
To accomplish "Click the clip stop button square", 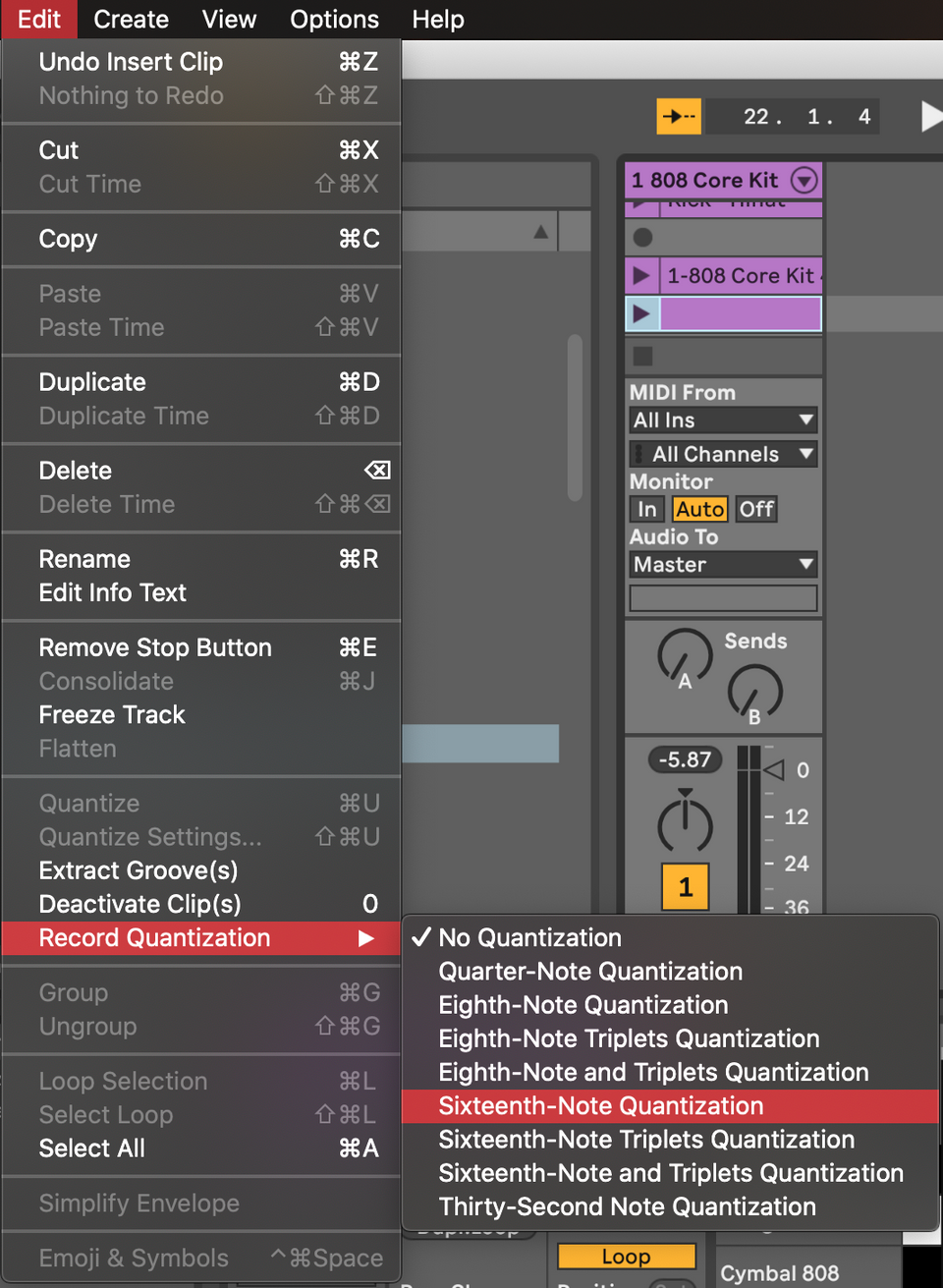I will point(643,356).
